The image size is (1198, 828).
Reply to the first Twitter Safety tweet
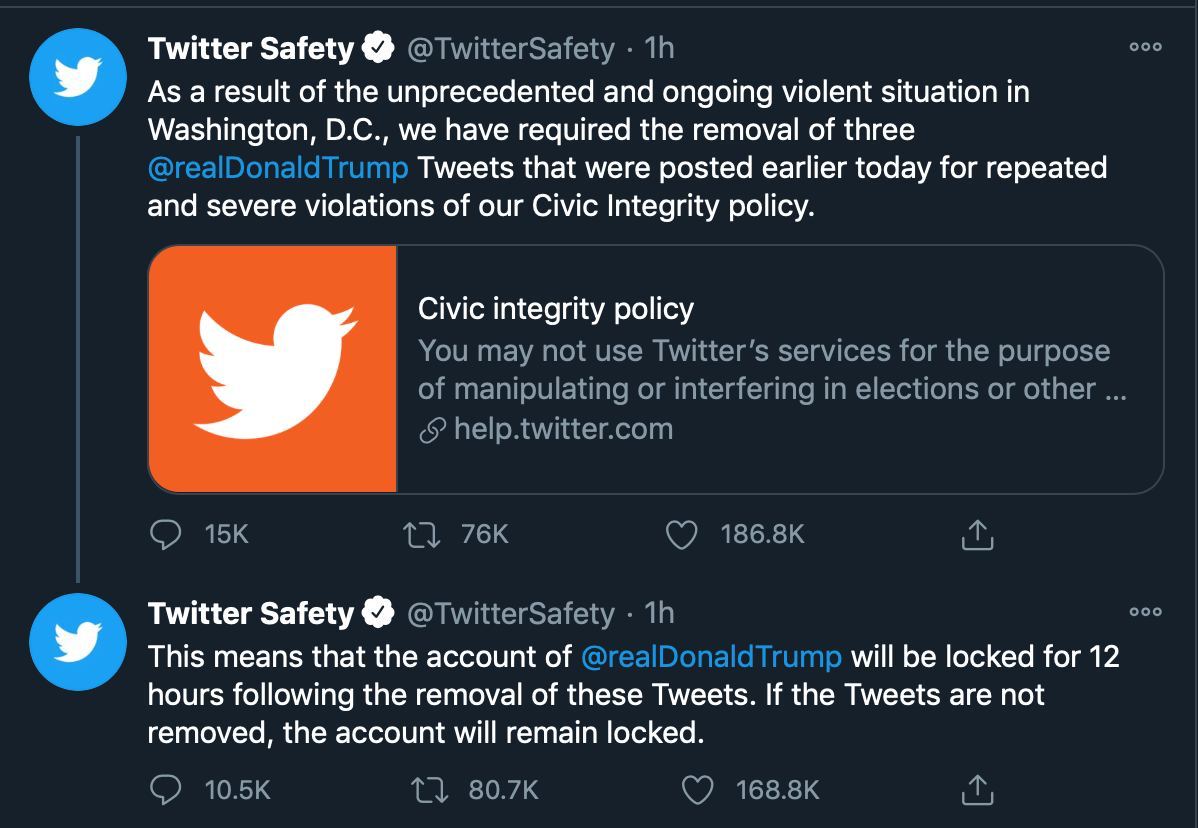click(x=163, y=536)
